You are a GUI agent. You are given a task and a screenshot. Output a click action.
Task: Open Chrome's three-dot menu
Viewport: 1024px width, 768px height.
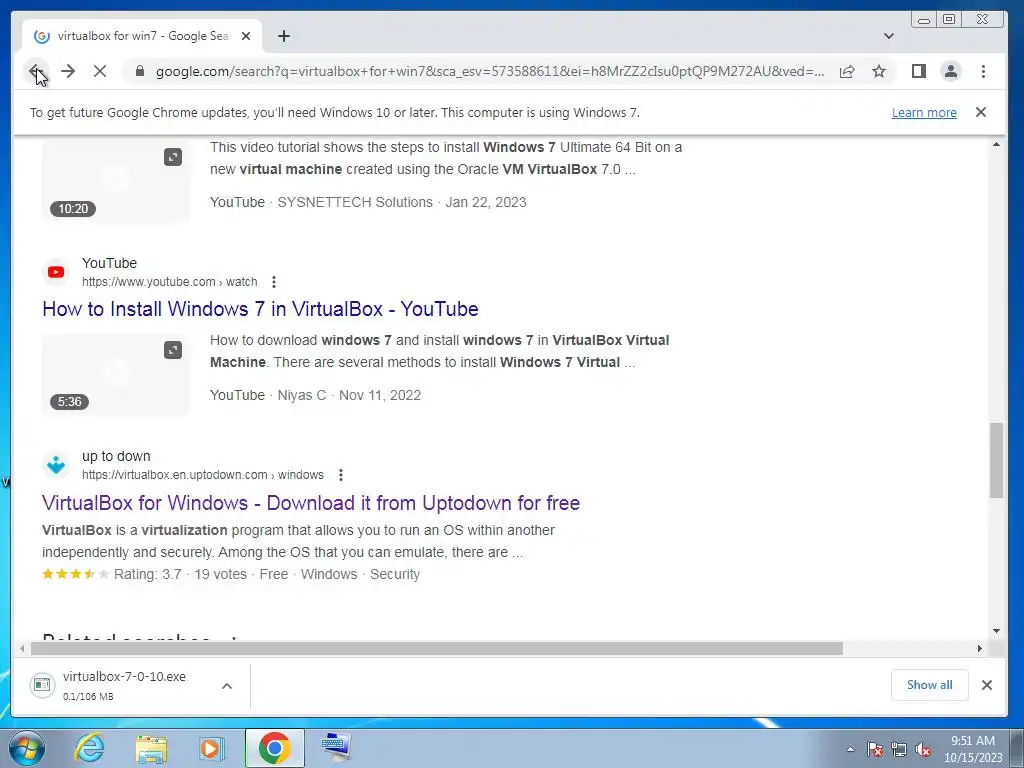984,71
